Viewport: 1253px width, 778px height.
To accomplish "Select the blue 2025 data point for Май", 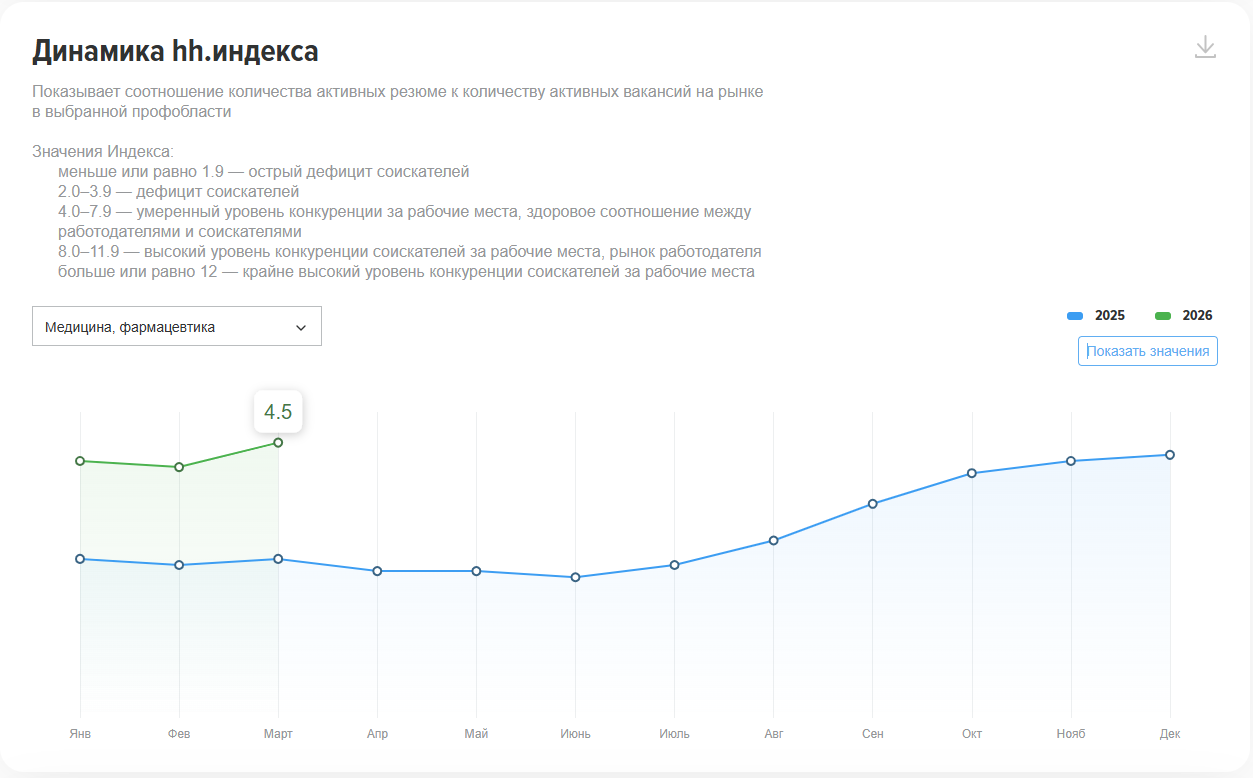I will pyautogui.click(x=476, y=571).
